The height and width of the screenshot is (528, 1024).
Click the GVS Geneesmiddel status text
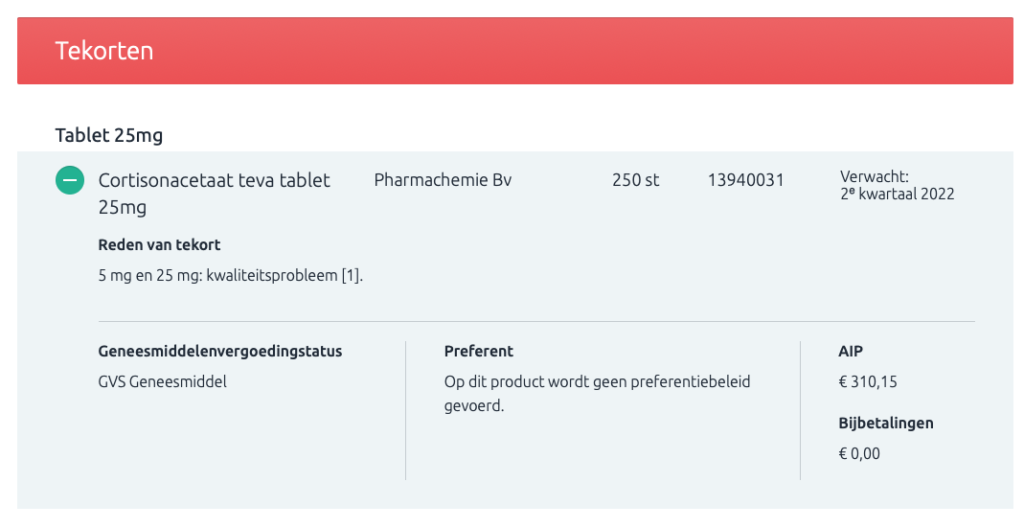162,381
